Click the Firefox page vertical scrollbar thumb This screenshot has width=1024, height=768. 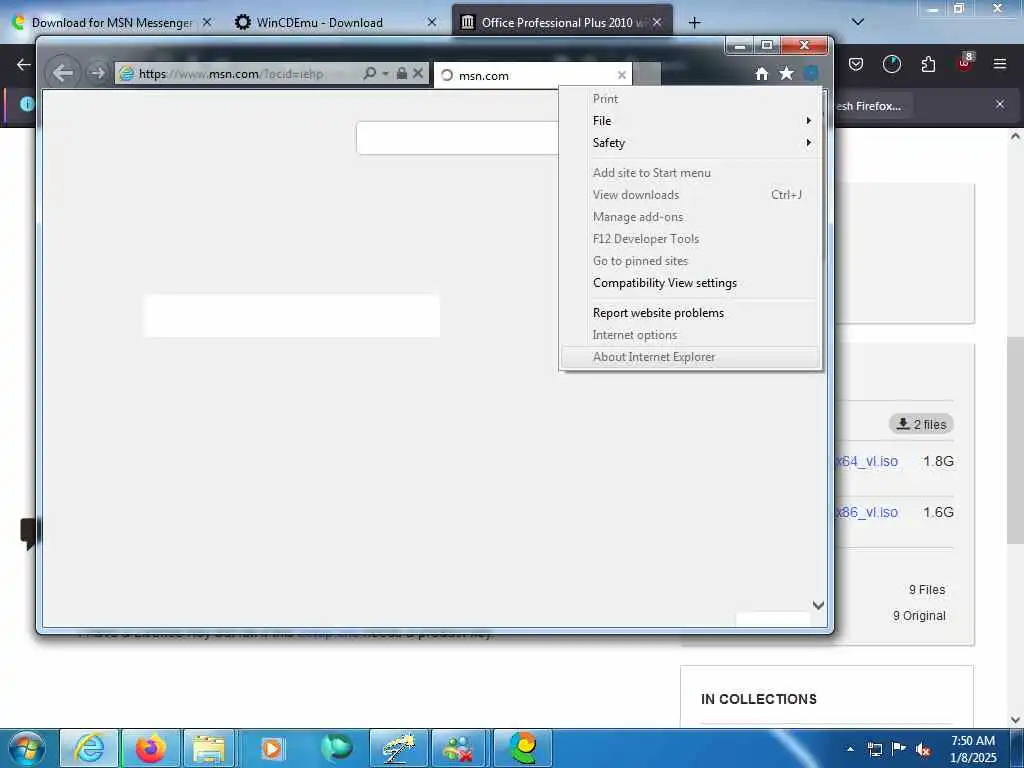click(x=1015, y=441)
